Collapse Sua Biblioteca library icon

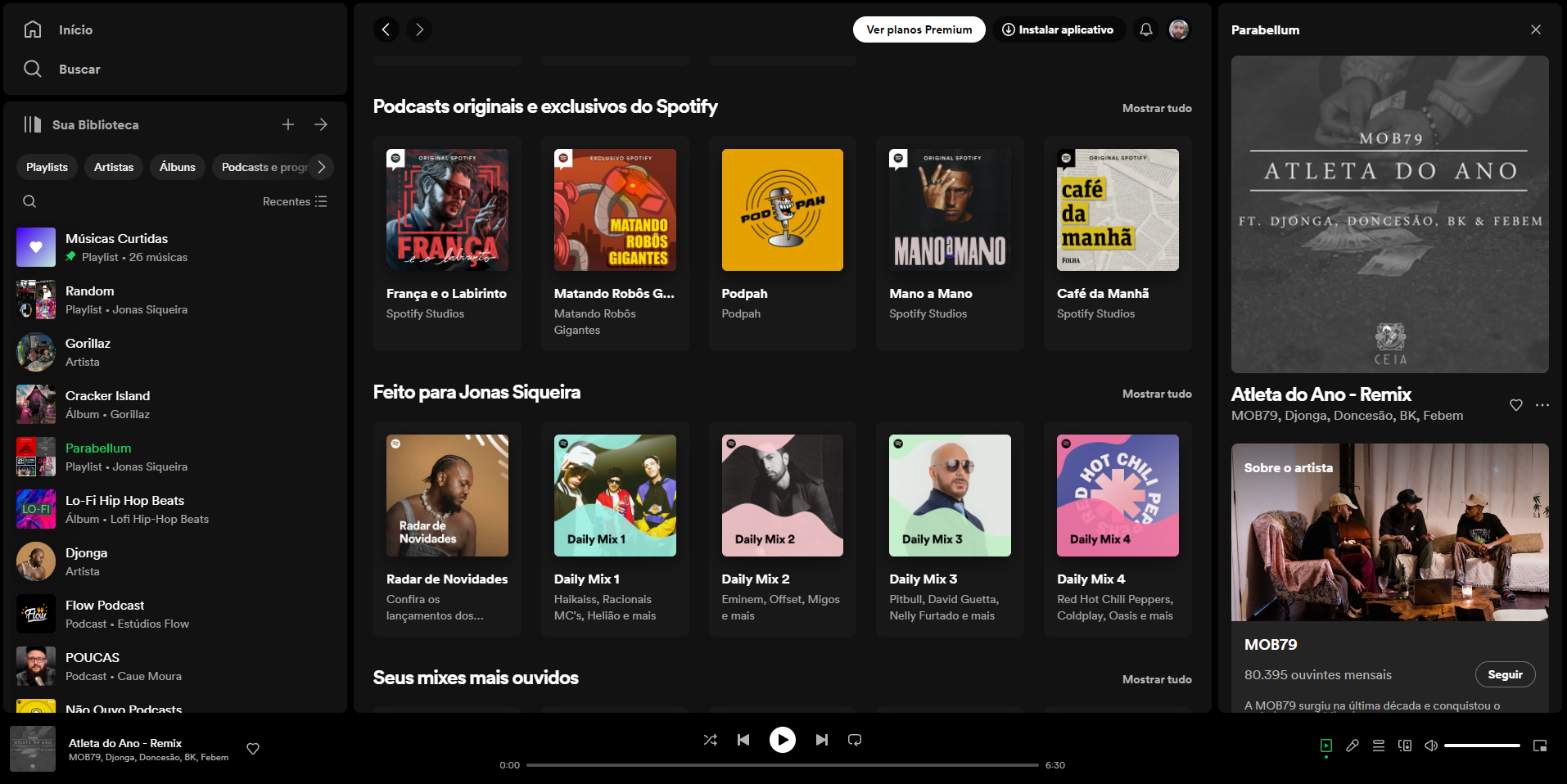click(32, 124)
